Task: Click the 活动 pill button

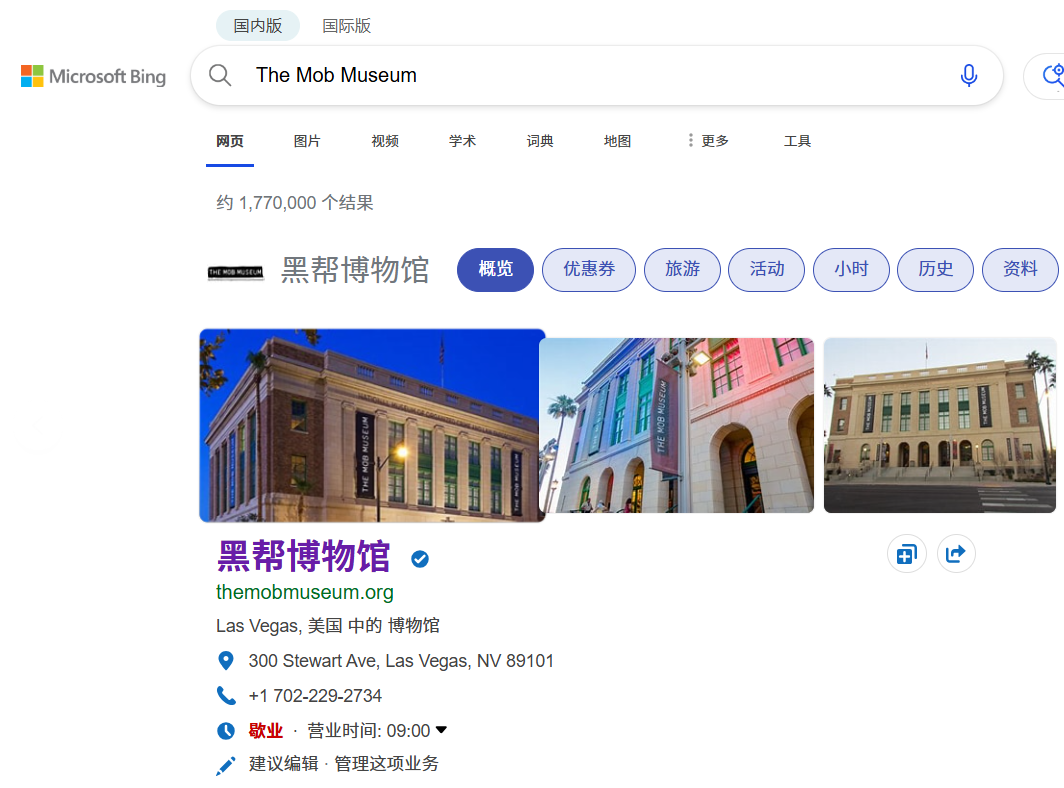Action: click(x=767, y=269)
